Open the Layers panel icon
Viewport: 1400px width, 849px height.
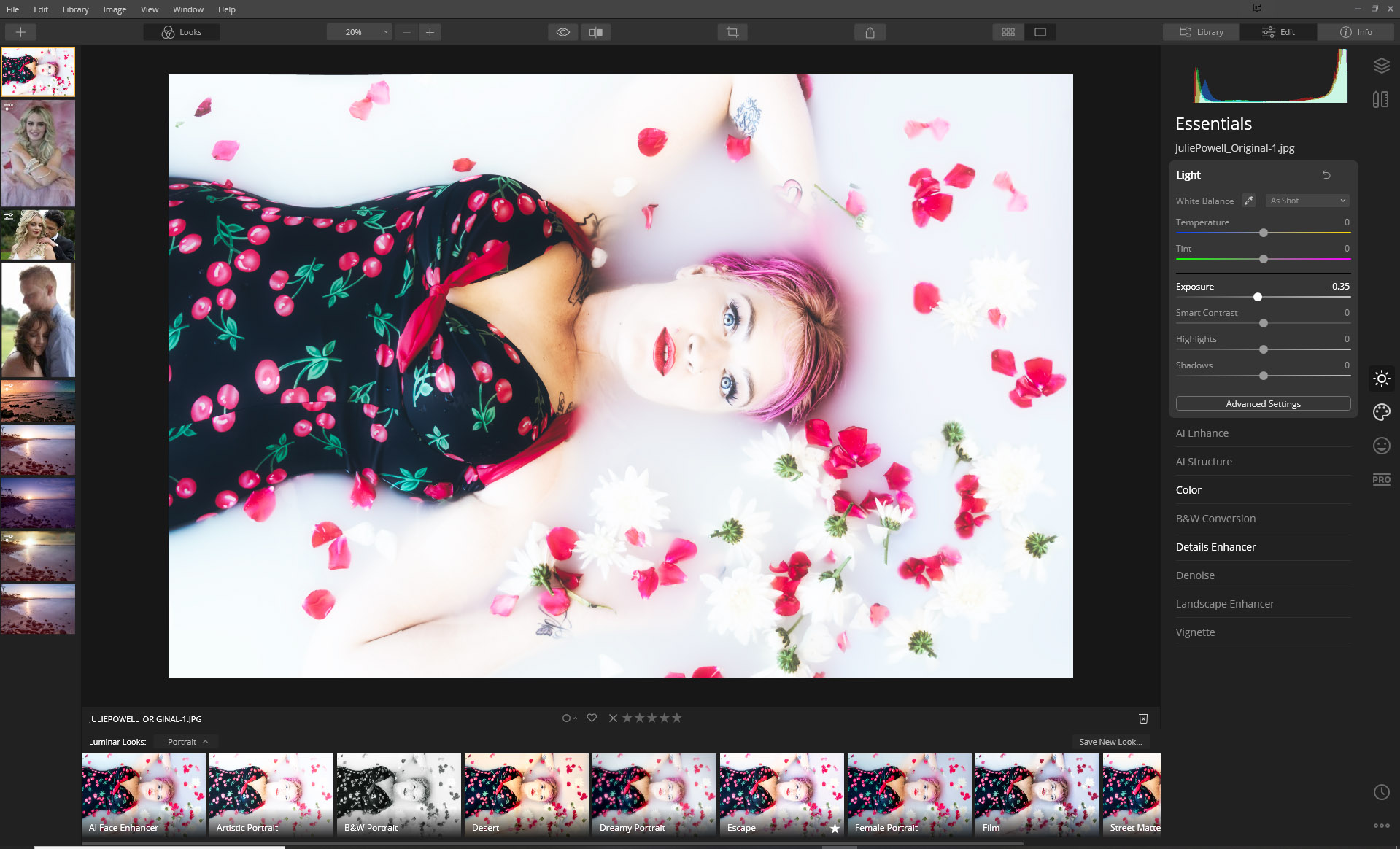[x=1381, y=66]
